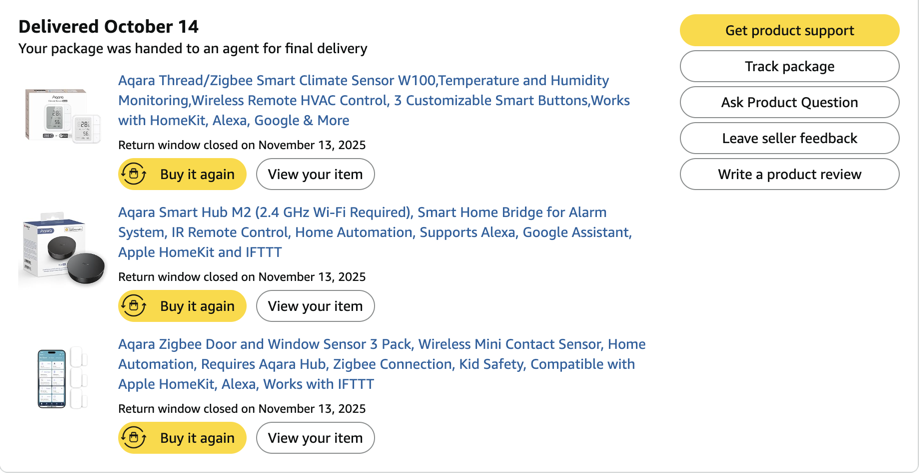Click the Aqara Smart Hub M2 product image
The height and width of the screenshot is (473, 919).
(x=62, y=249)
